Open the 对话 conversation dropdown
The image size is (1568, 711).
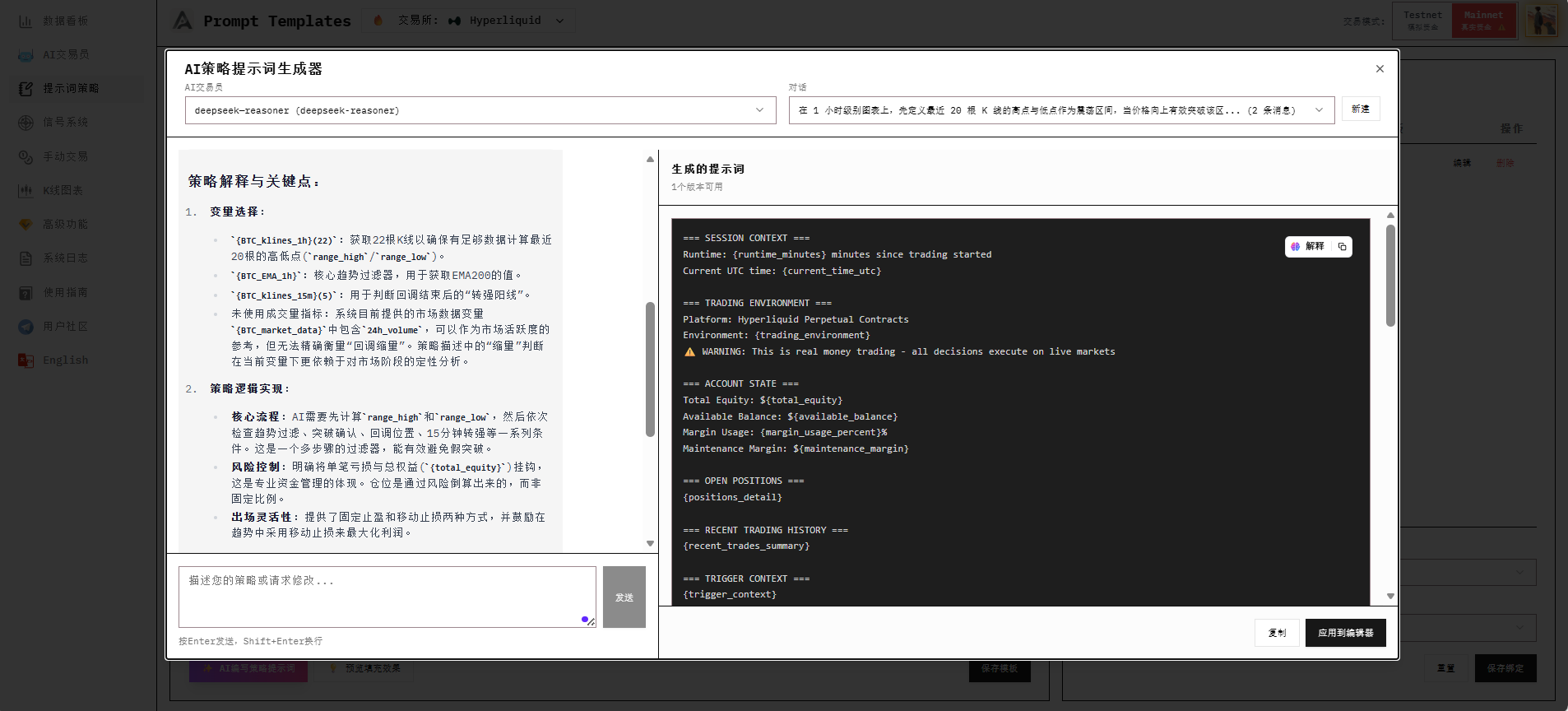(1060, 110)
